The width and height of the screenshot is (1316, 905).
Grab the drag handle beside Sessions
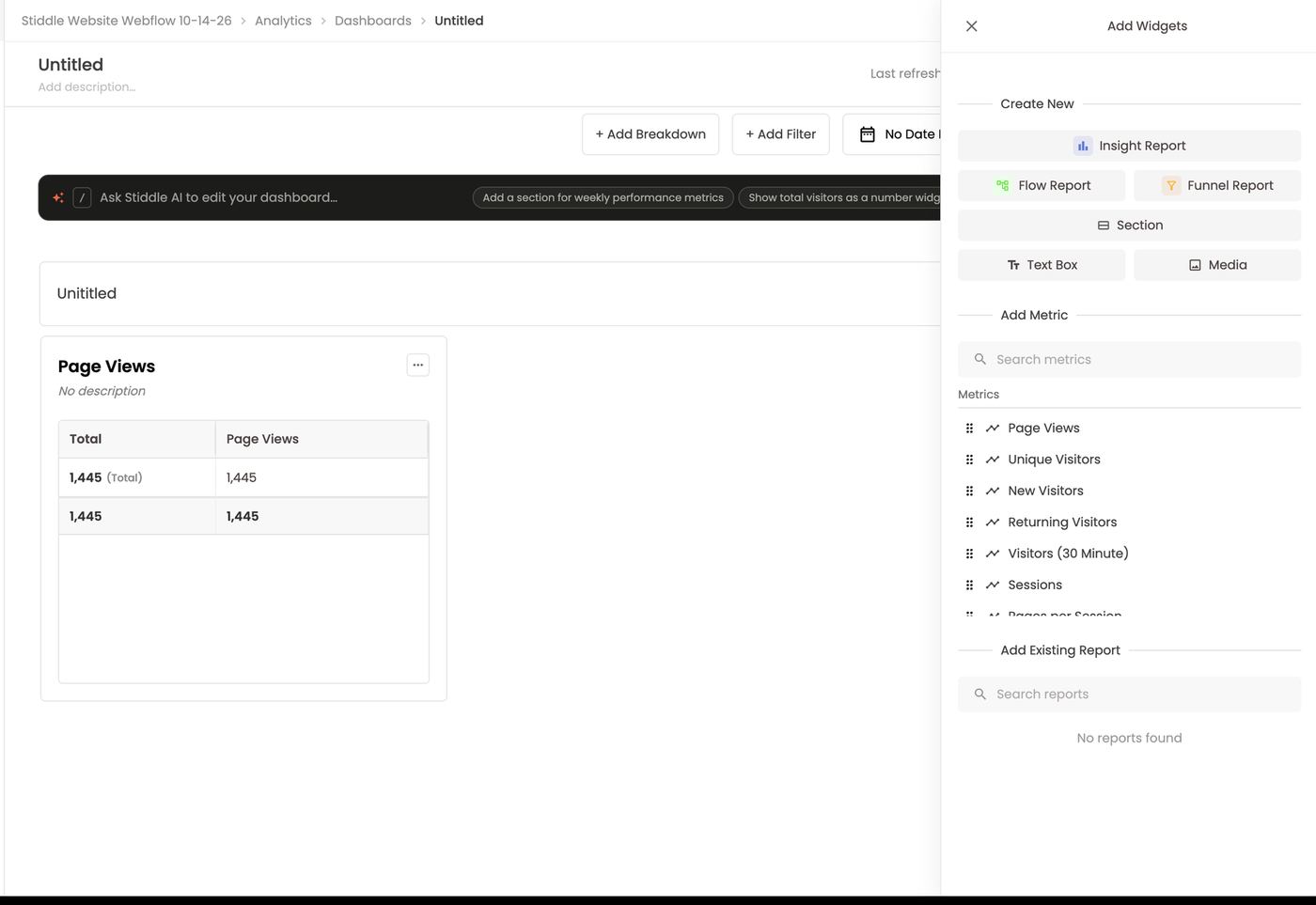coord(969,585)
